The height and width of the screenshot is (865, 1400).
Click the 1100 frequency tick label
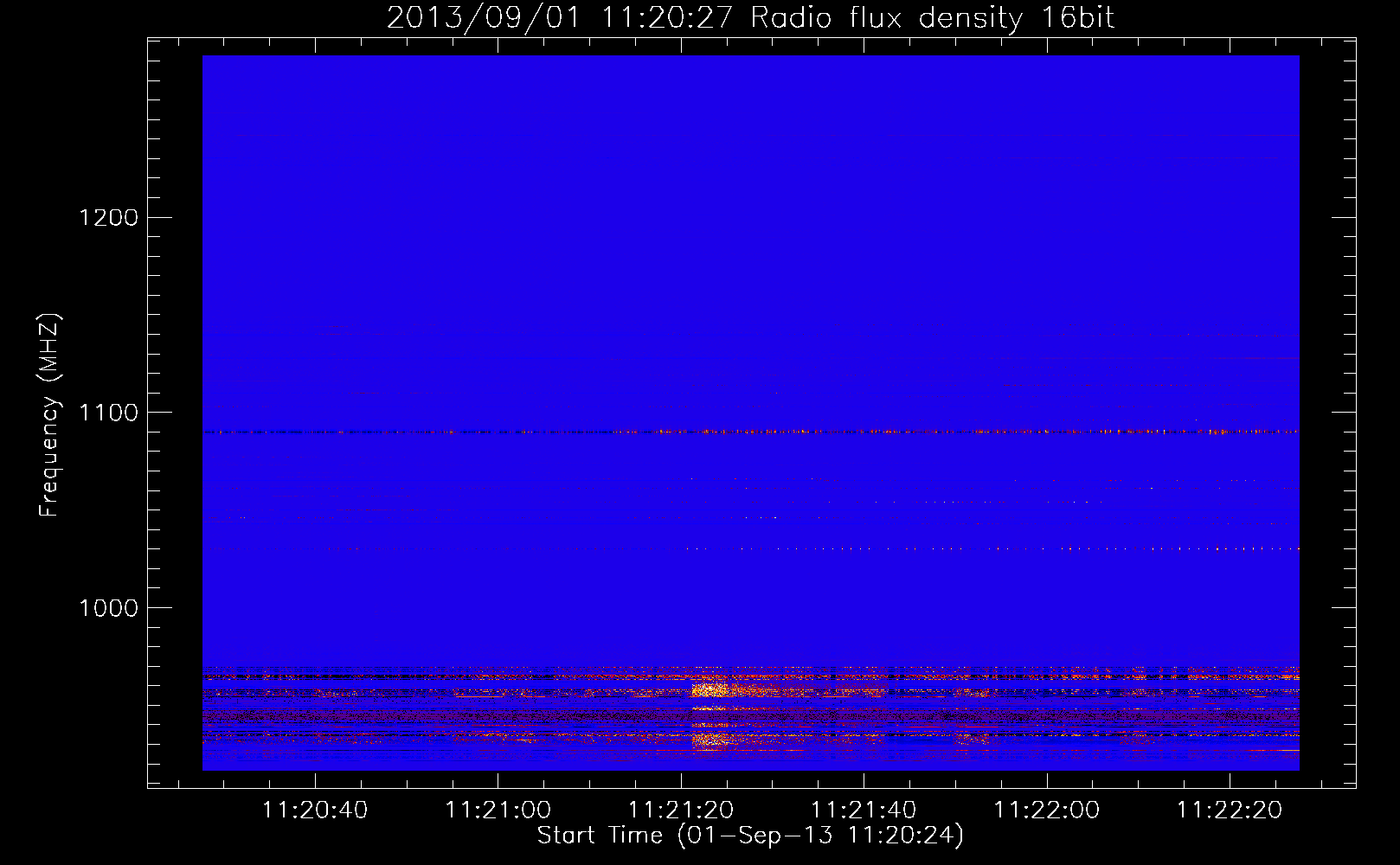[109, 413]
